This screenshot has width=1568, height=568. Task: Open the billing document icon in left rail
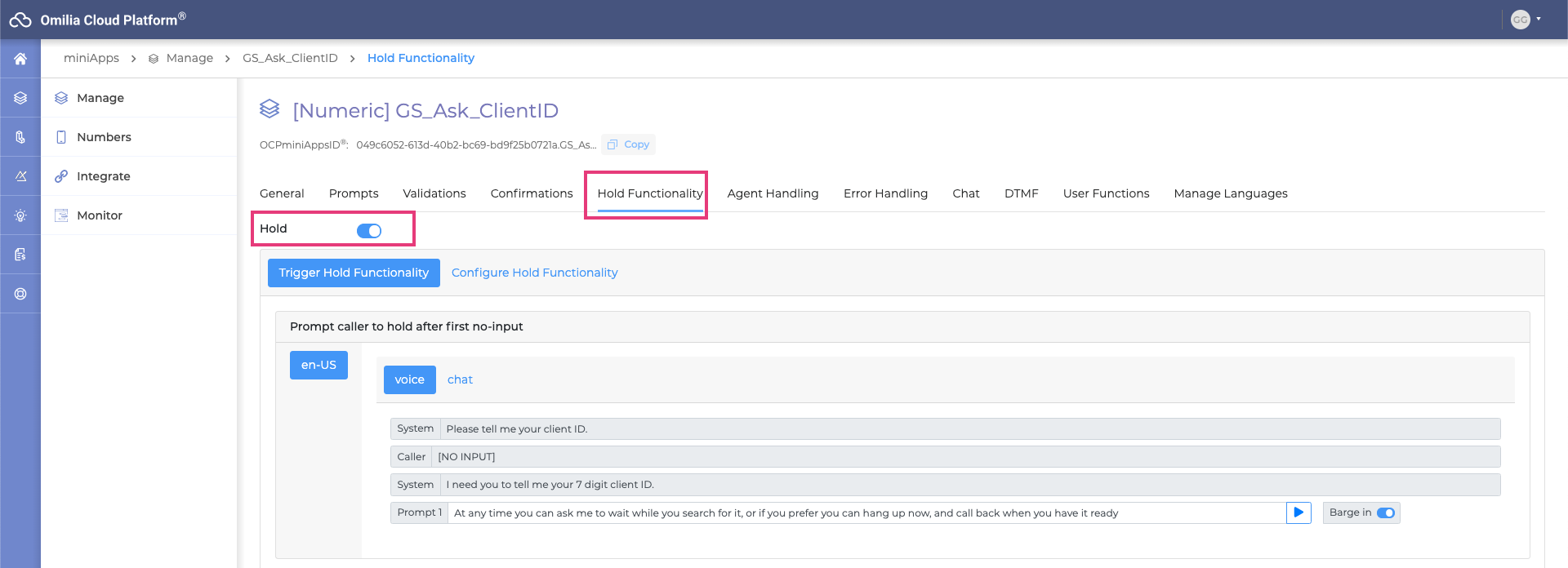coord(20,255)
